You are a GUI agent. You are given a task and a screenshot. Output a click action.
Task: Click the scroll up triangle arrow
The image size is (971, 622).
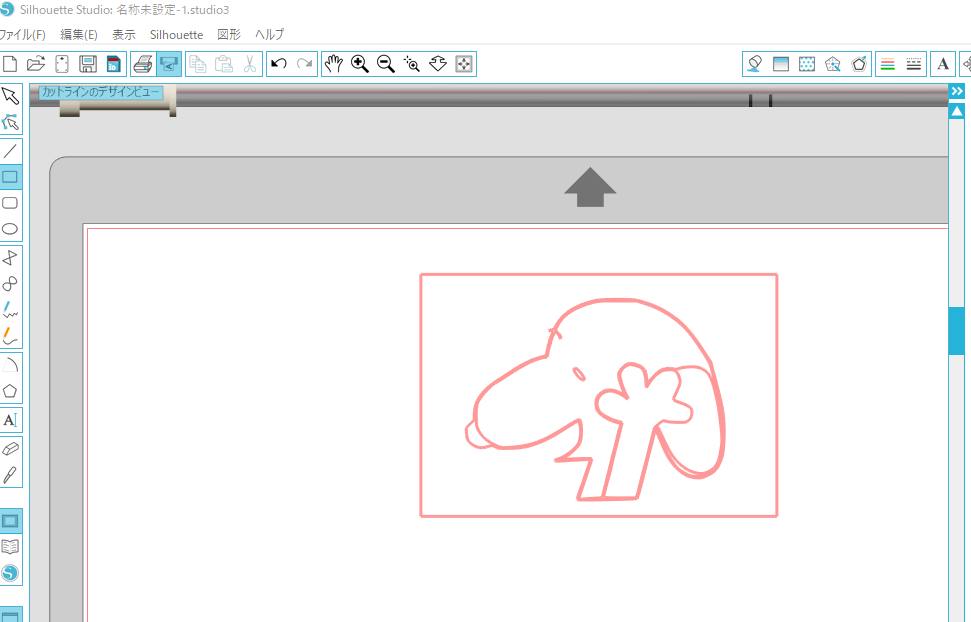click(957, 112)
